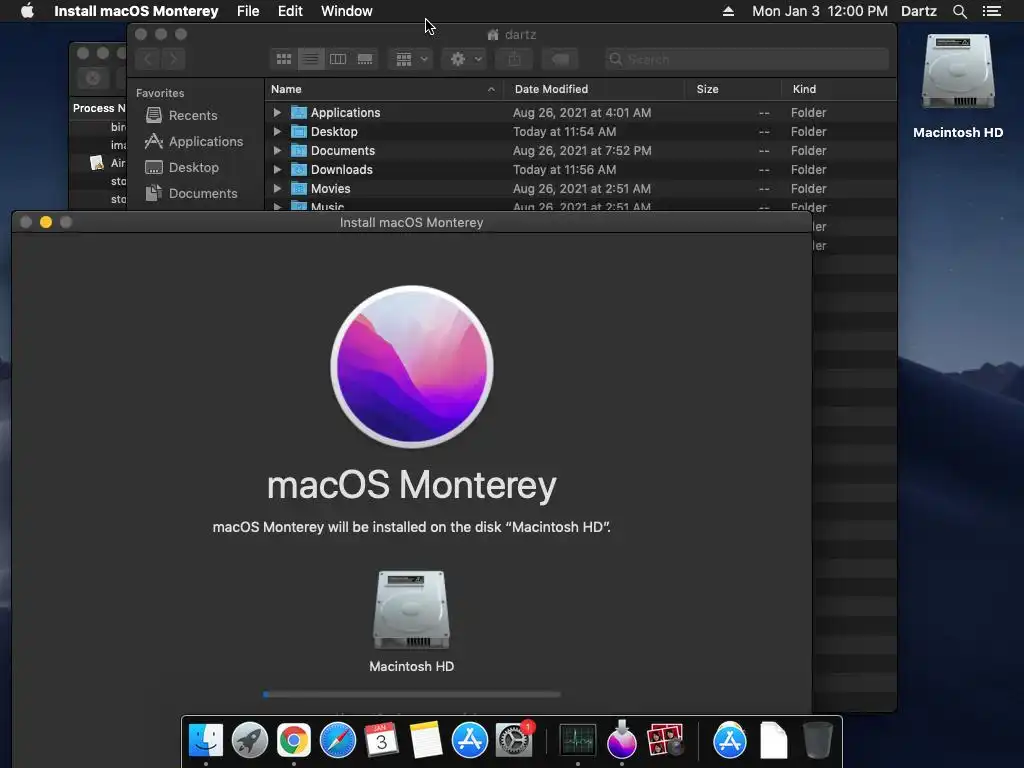1024x768 pixels.
Task: Open Finder from the Dock
Action: click(206, 740)
